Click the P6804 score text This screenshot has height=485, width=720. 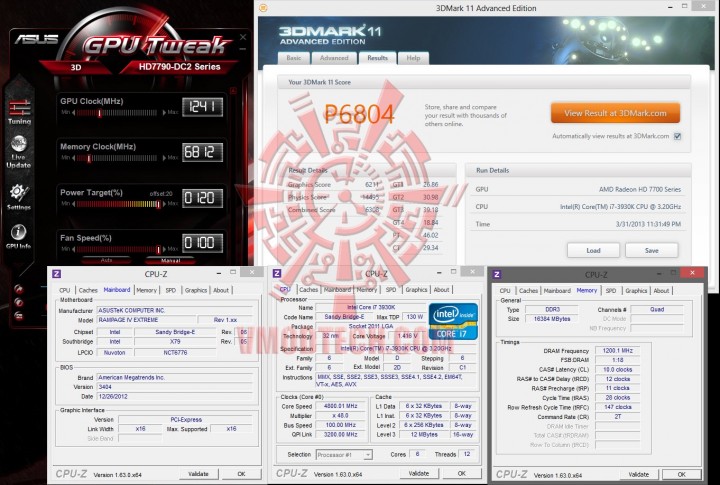click(359, 114)
